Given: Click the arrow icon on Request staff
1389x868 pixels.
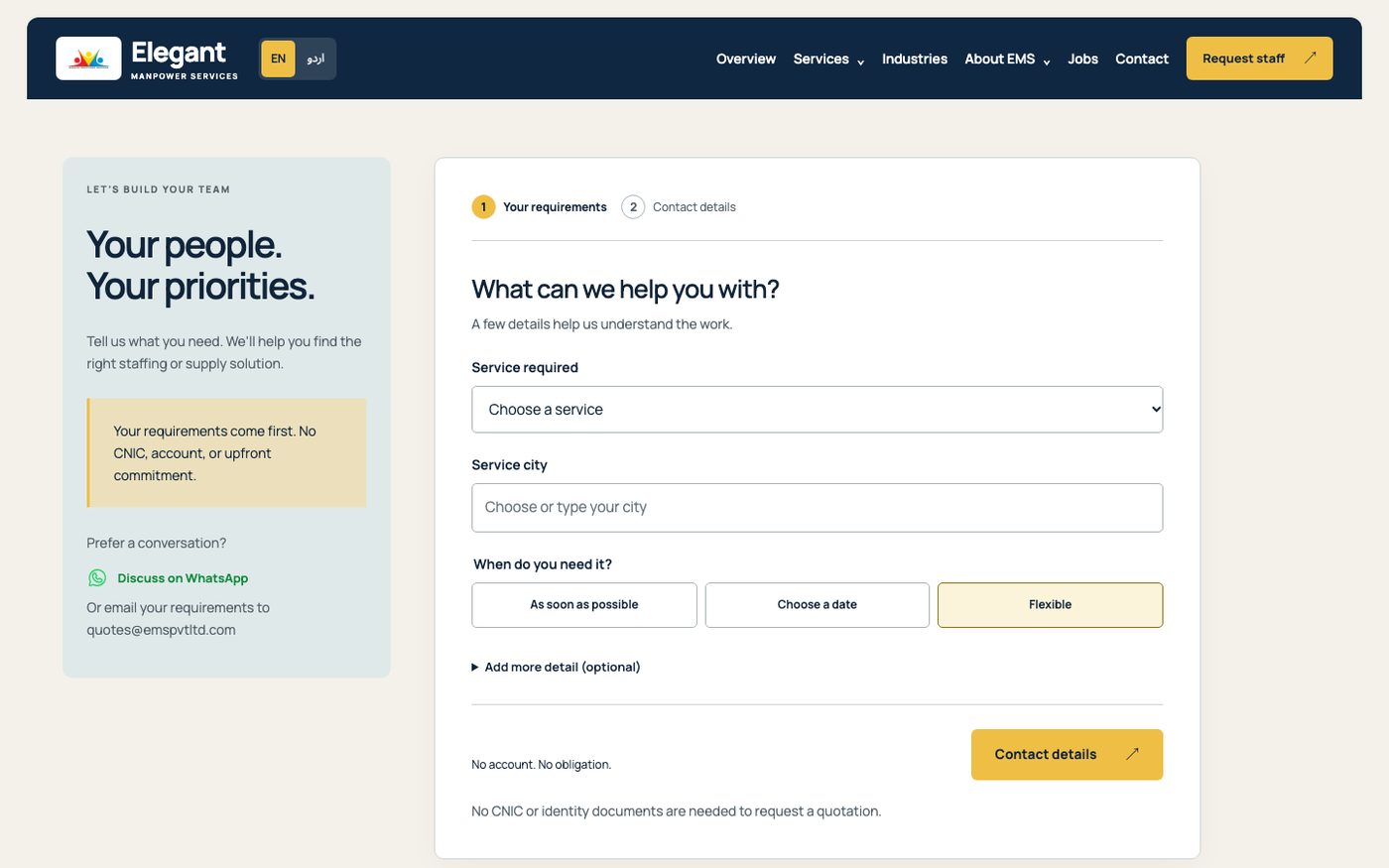Looking at the screenshot, I should coord(1310,59).
